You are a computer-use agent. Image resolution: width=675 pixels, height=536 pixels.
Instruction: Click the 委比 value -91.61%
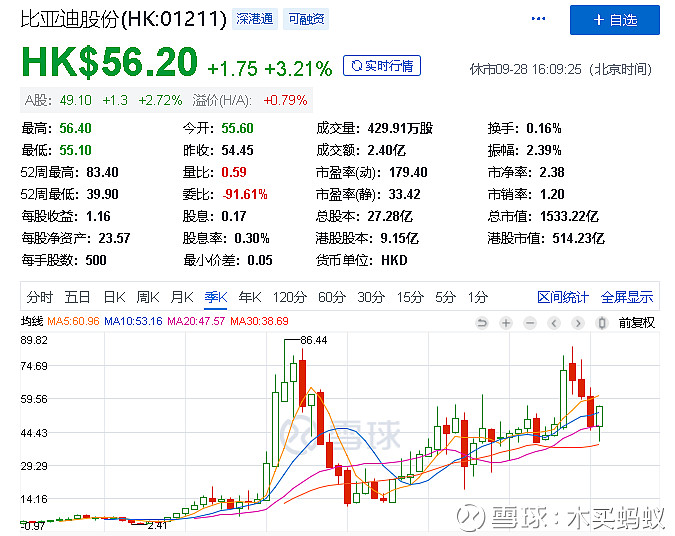[245, 194]
